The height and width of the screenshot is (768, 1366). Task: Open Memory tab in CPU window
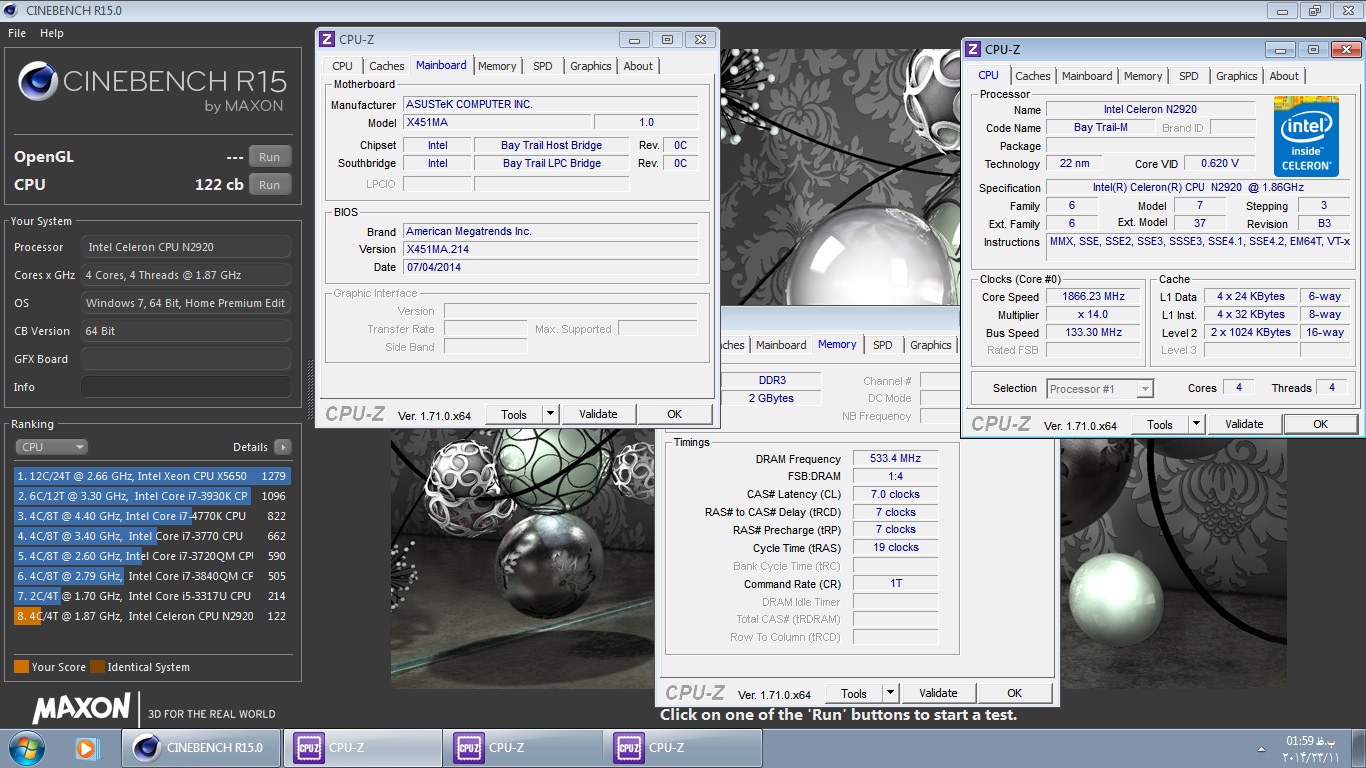click(1143, 76)
